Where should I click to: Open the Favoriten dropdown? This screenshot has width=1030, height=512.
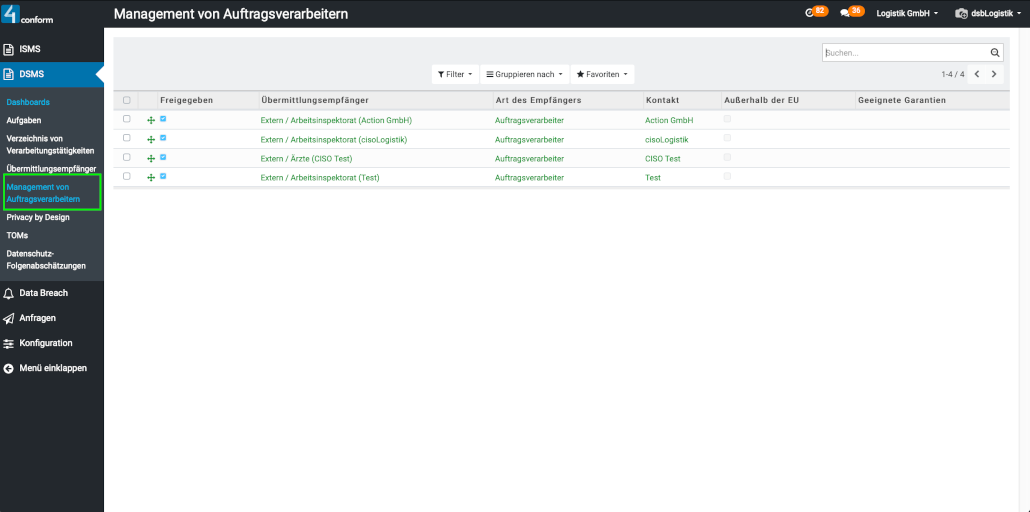point(602,74)
